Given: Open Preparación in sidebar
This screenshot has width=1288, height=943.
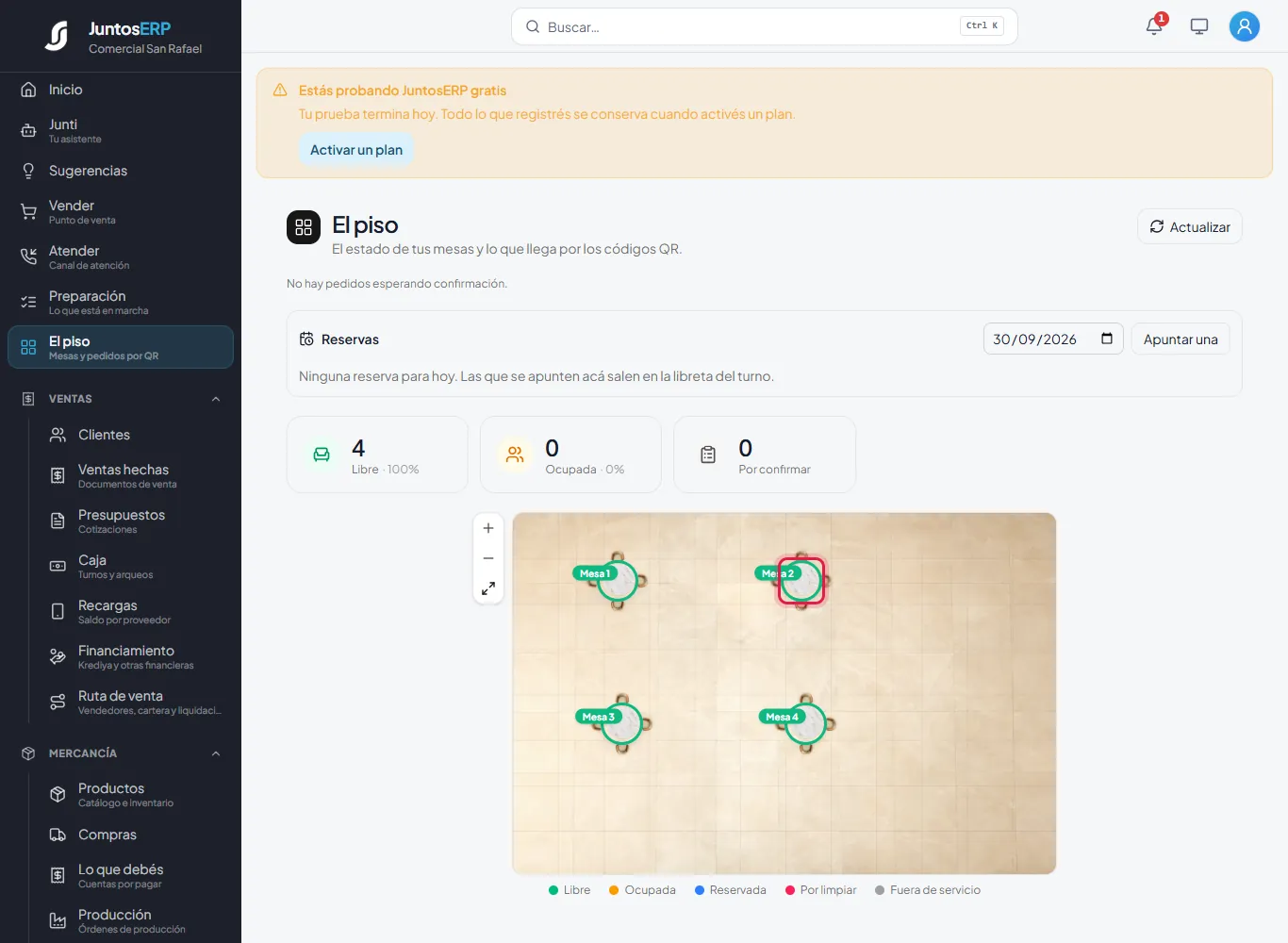Looking at the screenshot, I should click(121, 302).
